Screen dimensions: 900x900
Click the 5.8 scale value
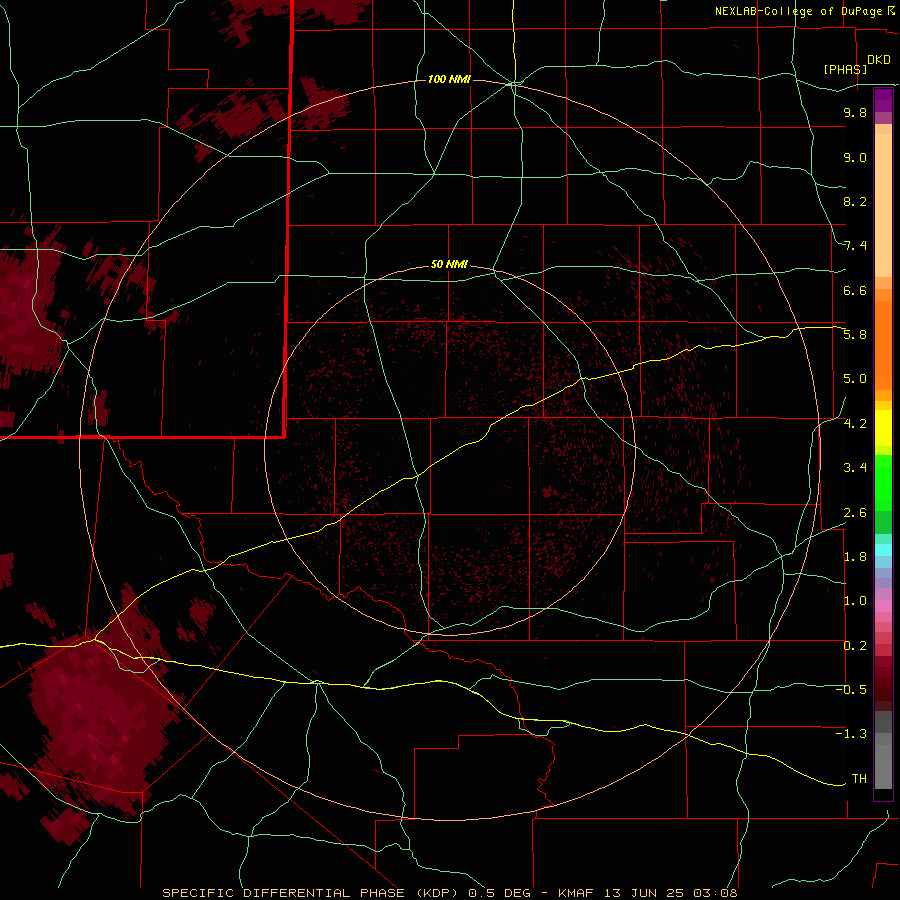click(855, 335)
